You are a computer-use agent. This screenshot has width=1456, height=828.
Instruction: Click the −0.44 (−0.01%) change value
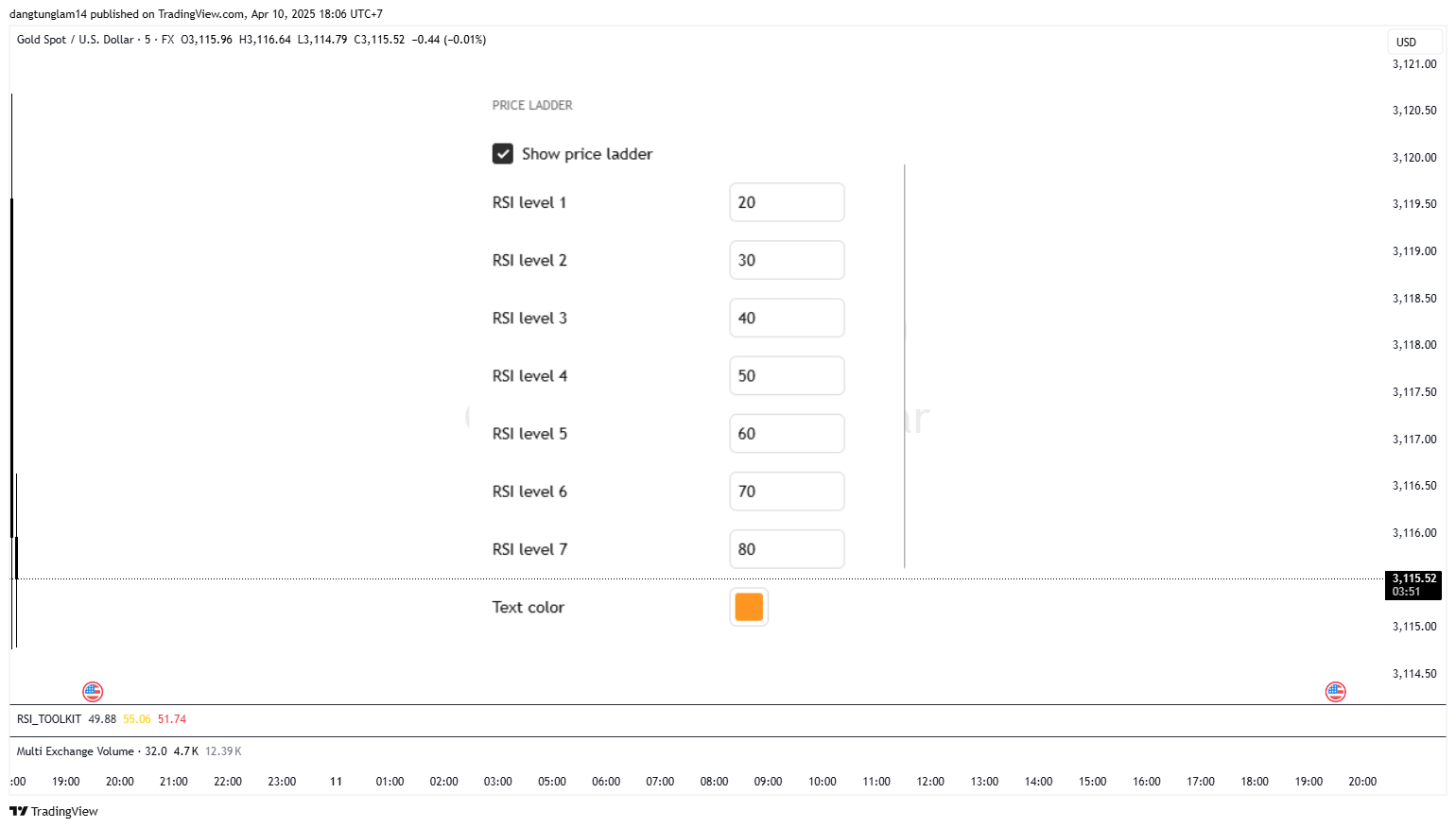pyautogui.click(x=449, y=40)
